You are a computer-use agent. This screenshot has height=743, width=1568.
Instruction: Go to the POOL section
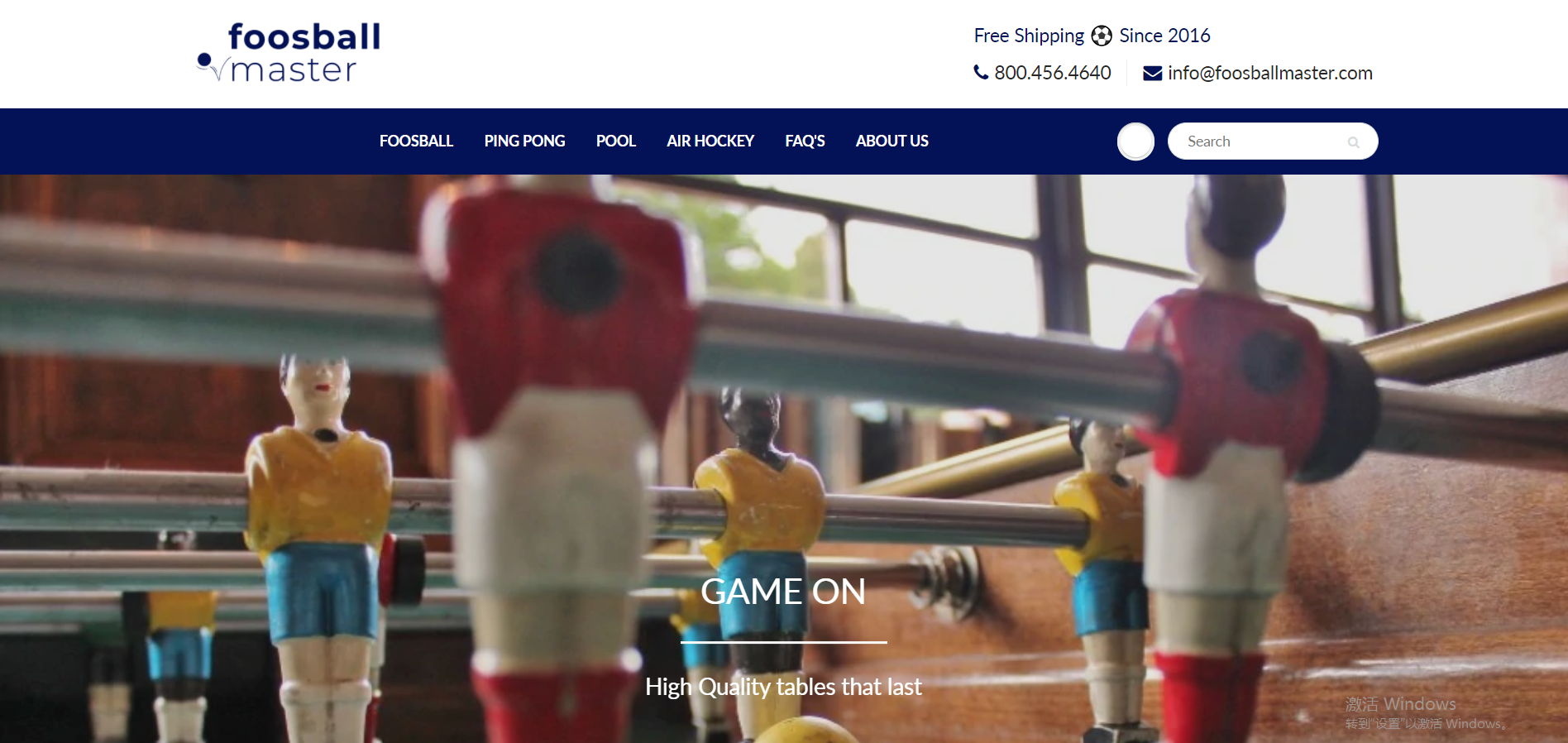pos(616,141)
